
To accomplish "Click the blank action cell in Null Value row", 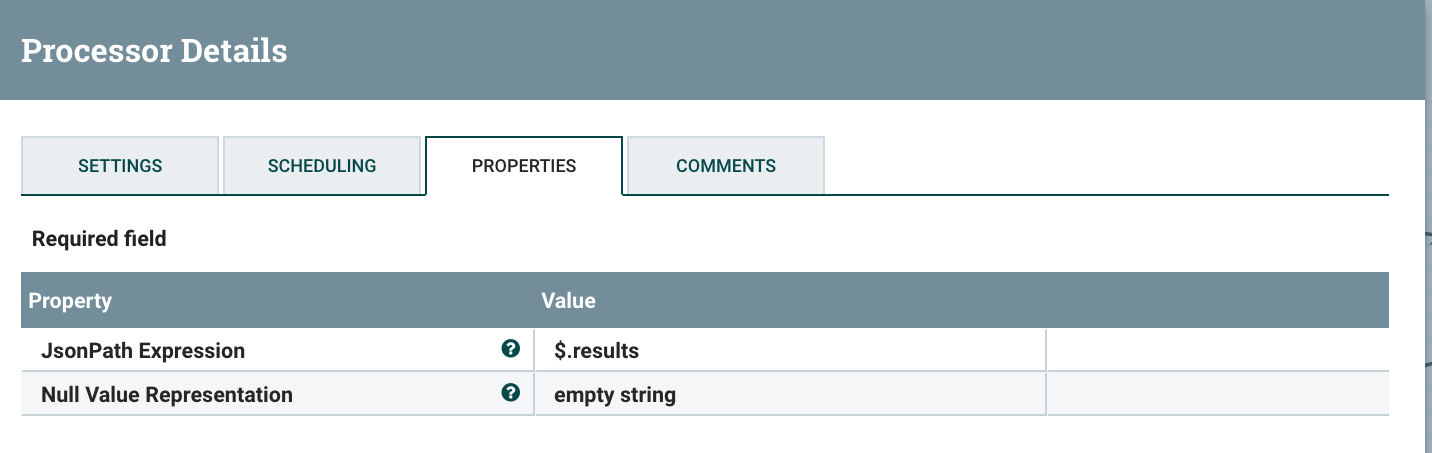I will click(1216, 395).
